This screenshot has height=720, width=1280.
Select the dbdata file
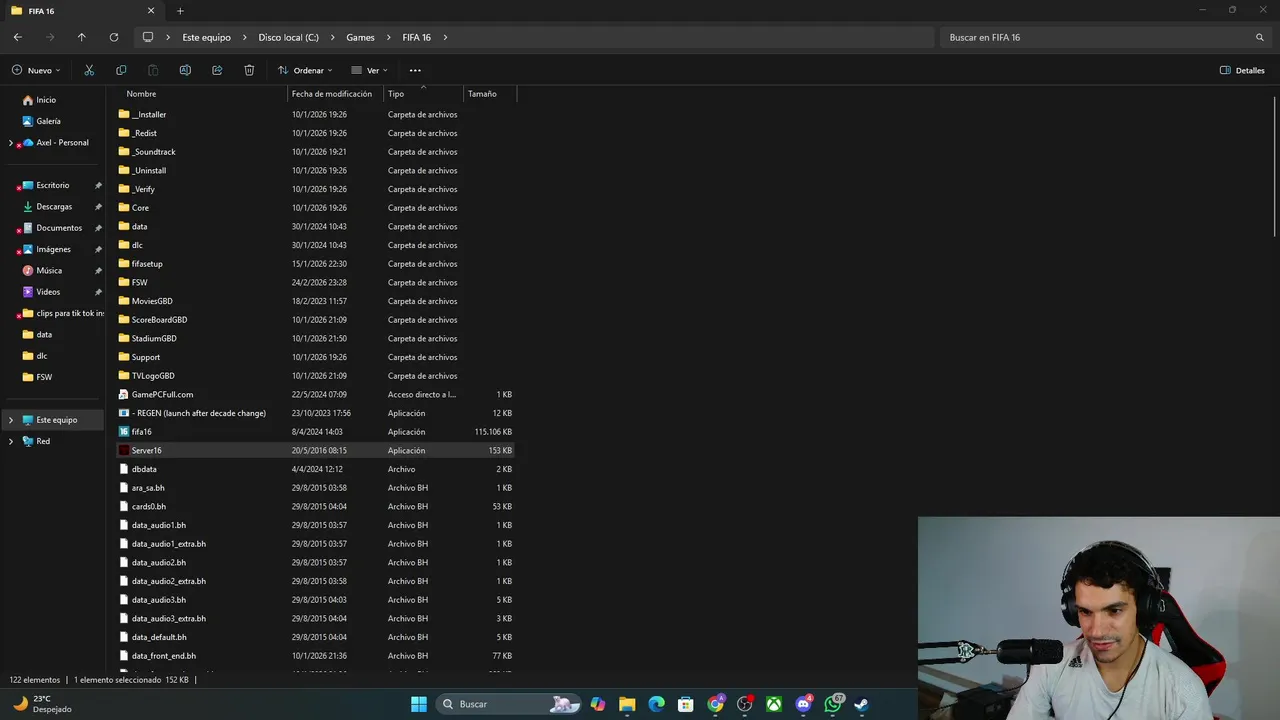tap(144, 469)
